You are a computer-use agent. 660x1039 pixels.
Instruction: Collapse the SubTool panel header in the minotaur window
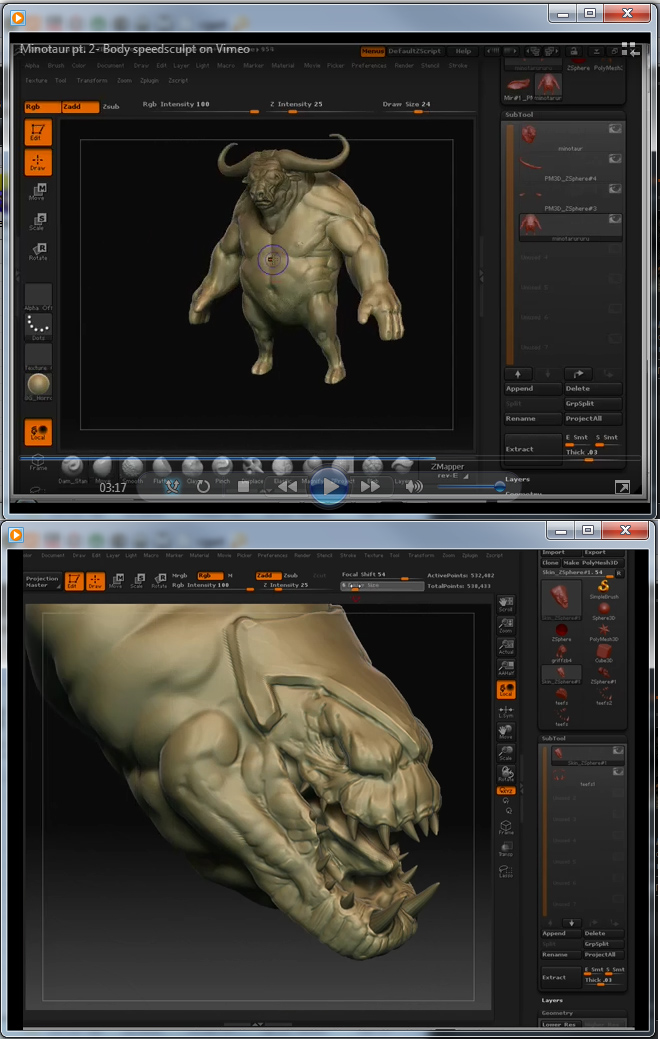coord(519,115)
